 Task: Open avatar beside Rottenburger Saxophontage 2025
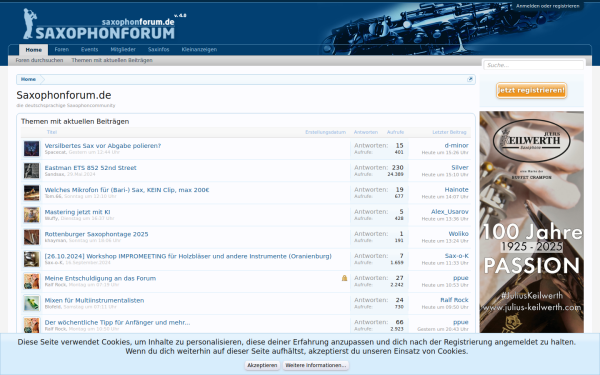pyautogui.click(x=31, y=237)
